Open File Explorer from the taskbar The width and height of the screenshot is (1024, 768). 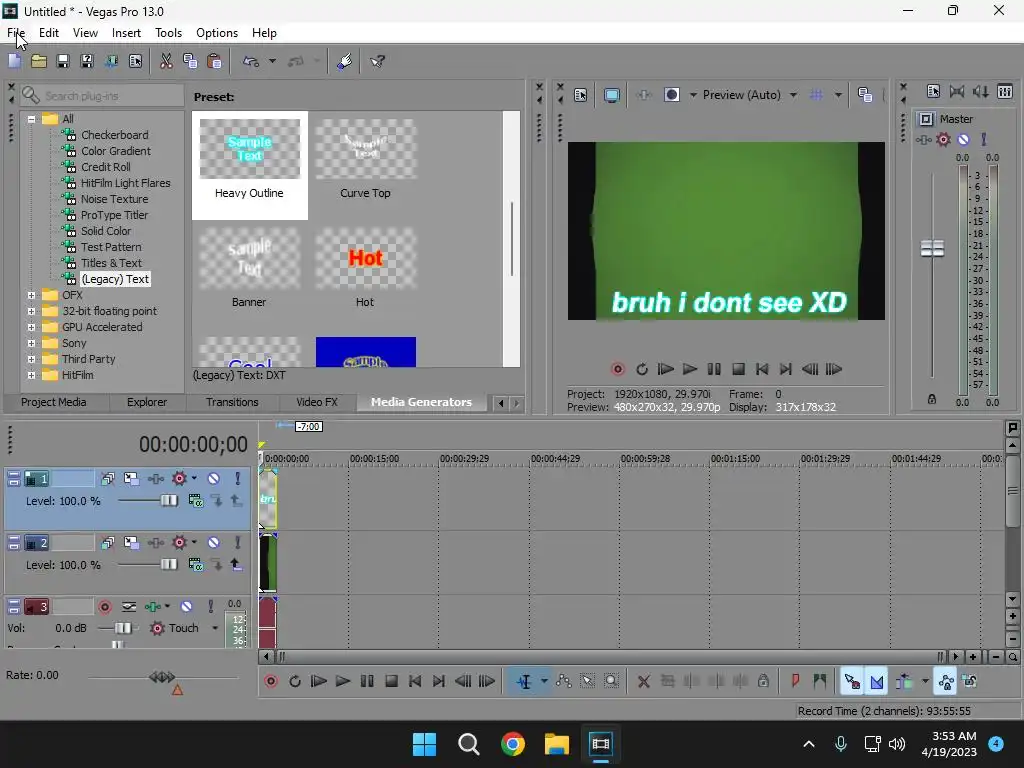[x=557, y=744]
